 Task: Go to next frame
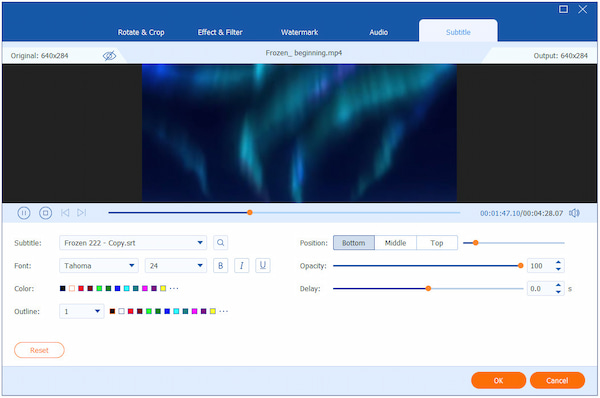tap(82, 213)
